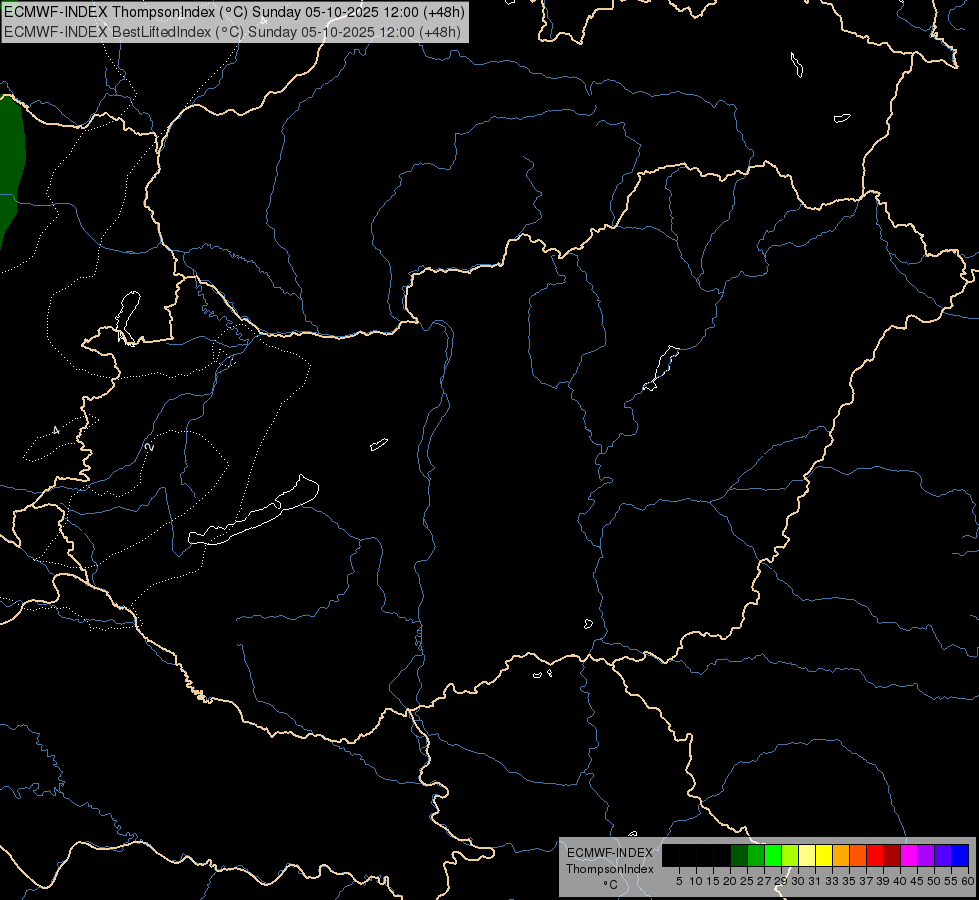Screen dimensions: 979x900
Task: Click the small lake northeast of Balaton
Action: [x=379, y=444]
